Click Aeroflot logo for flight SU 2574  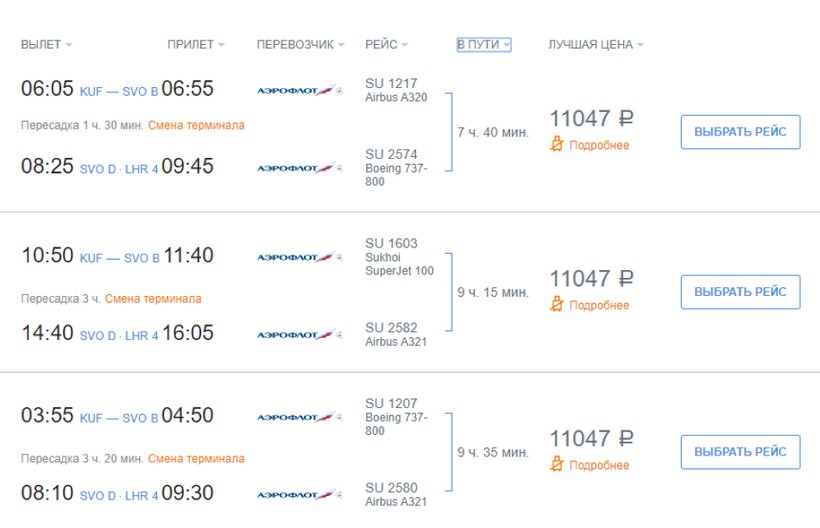299,168
